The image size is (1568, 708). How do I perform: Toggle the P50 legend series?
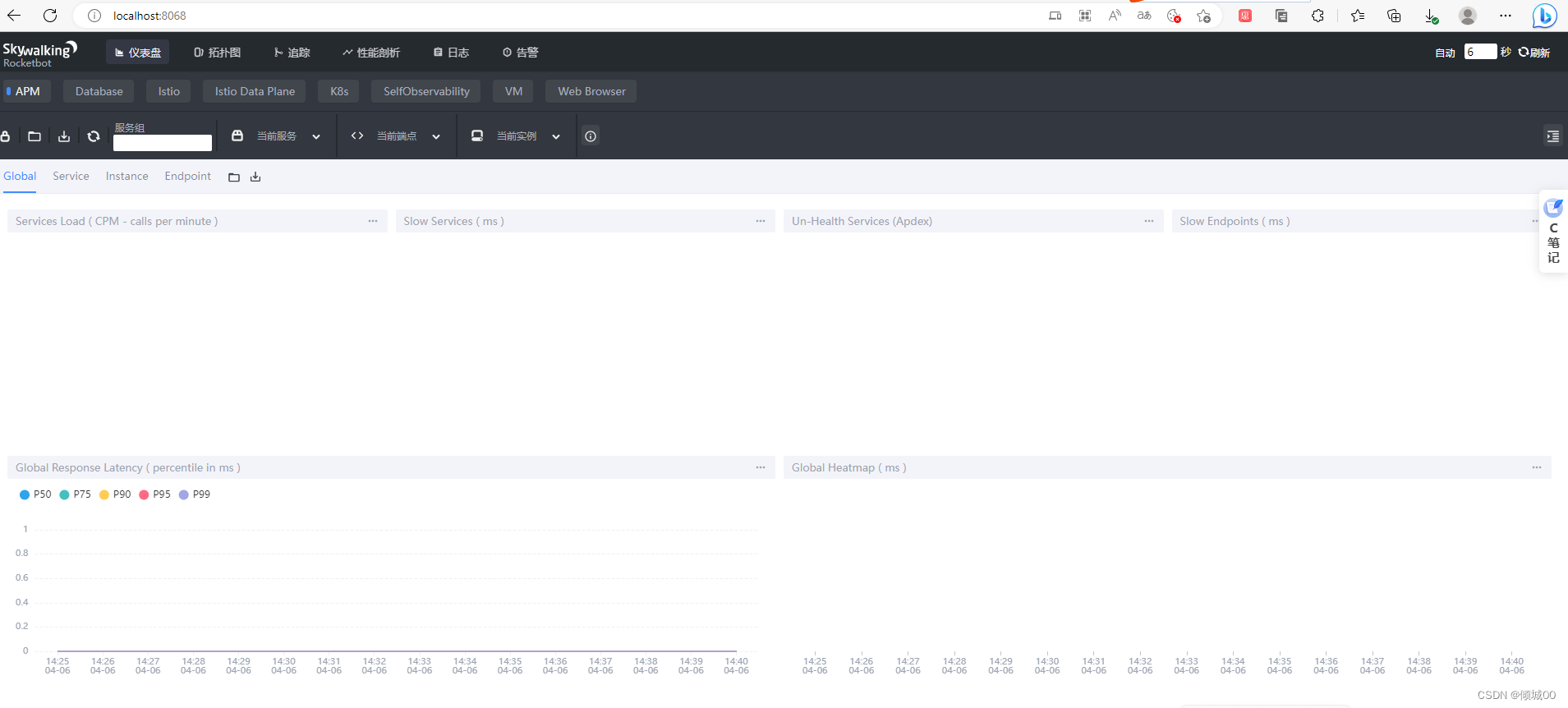point(35,494)
